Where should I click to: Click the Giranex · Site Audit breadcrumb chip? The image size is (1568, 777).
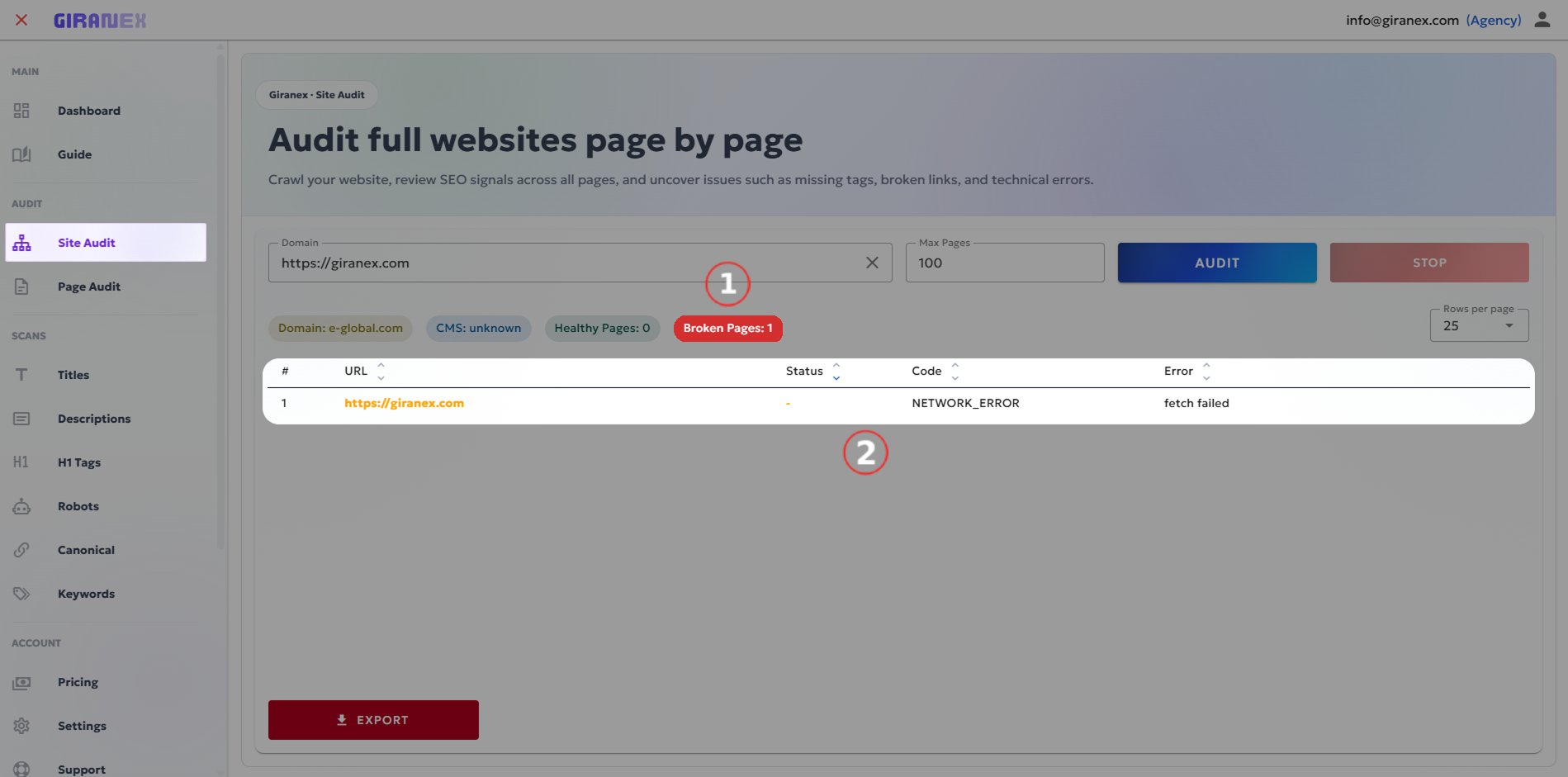317,95
